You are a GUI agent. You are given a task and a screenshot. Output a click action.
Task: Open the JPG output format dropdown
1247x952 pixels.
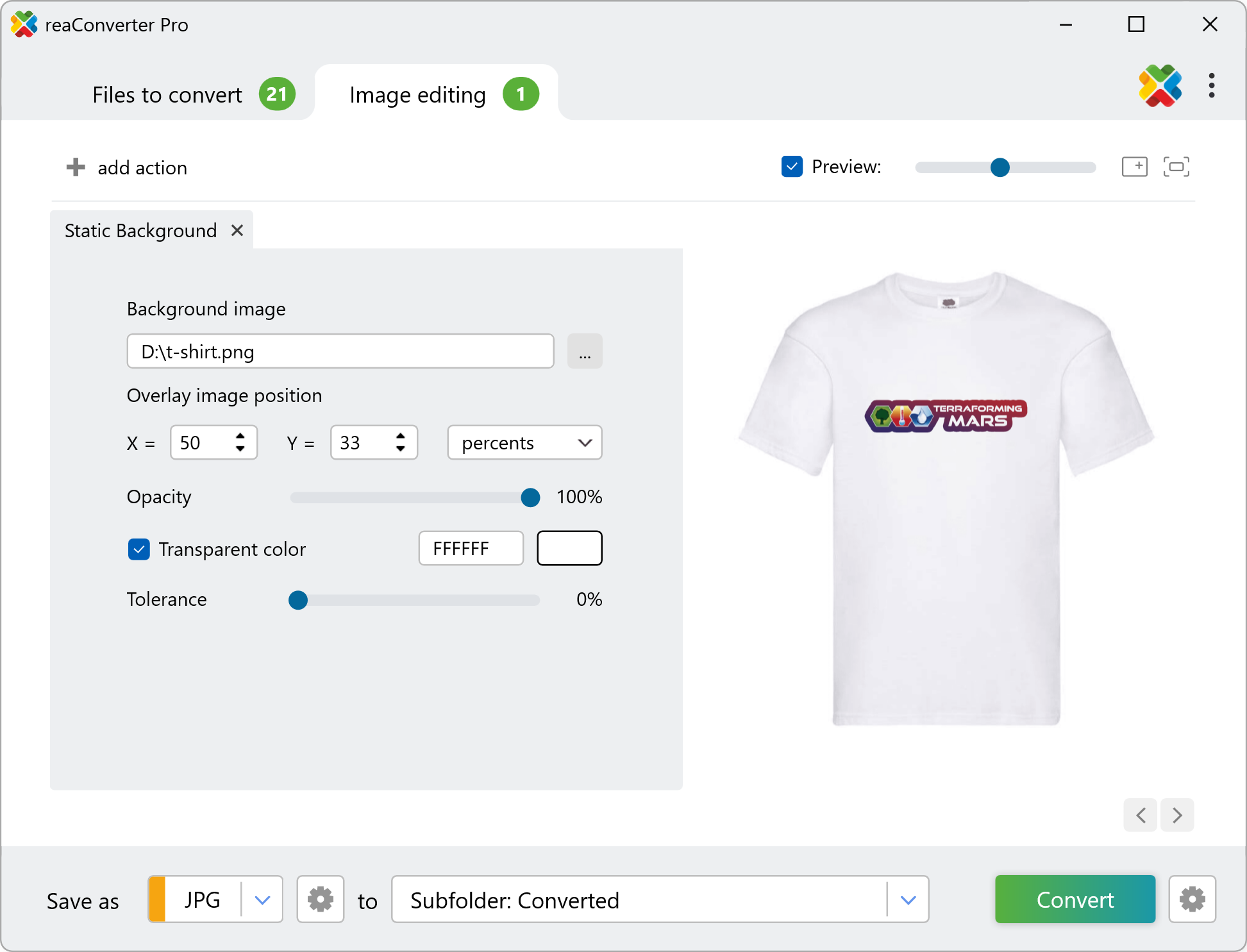(x=262, y=899)
